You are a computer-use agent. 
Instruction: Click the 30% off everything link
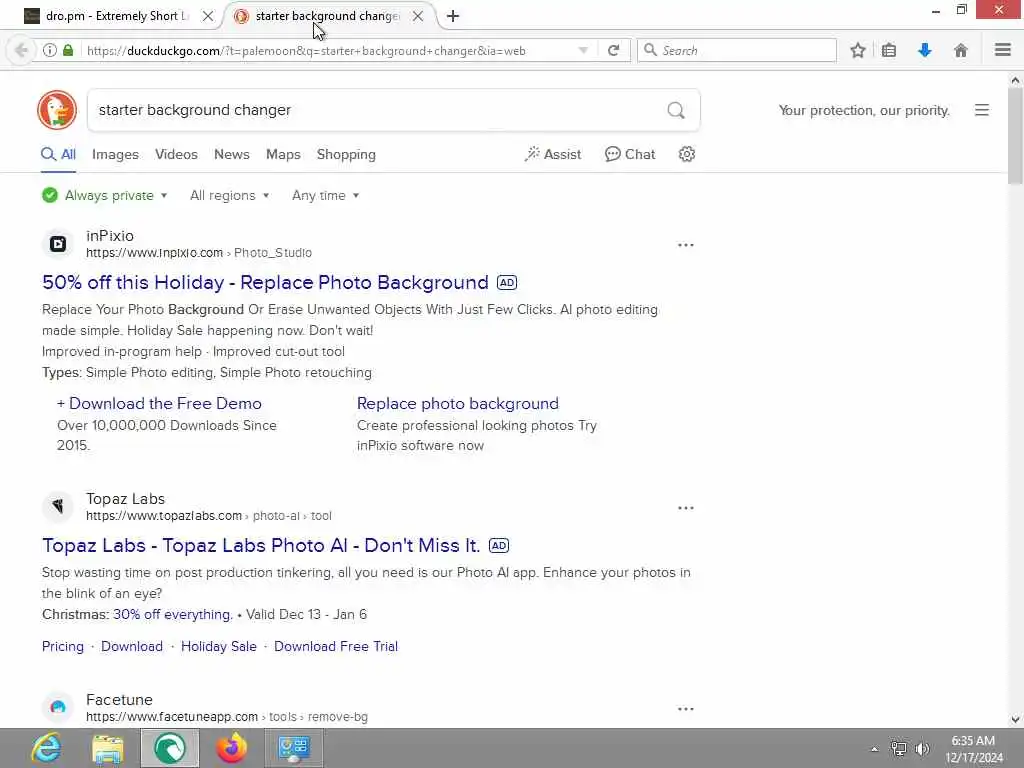[173, 615]
